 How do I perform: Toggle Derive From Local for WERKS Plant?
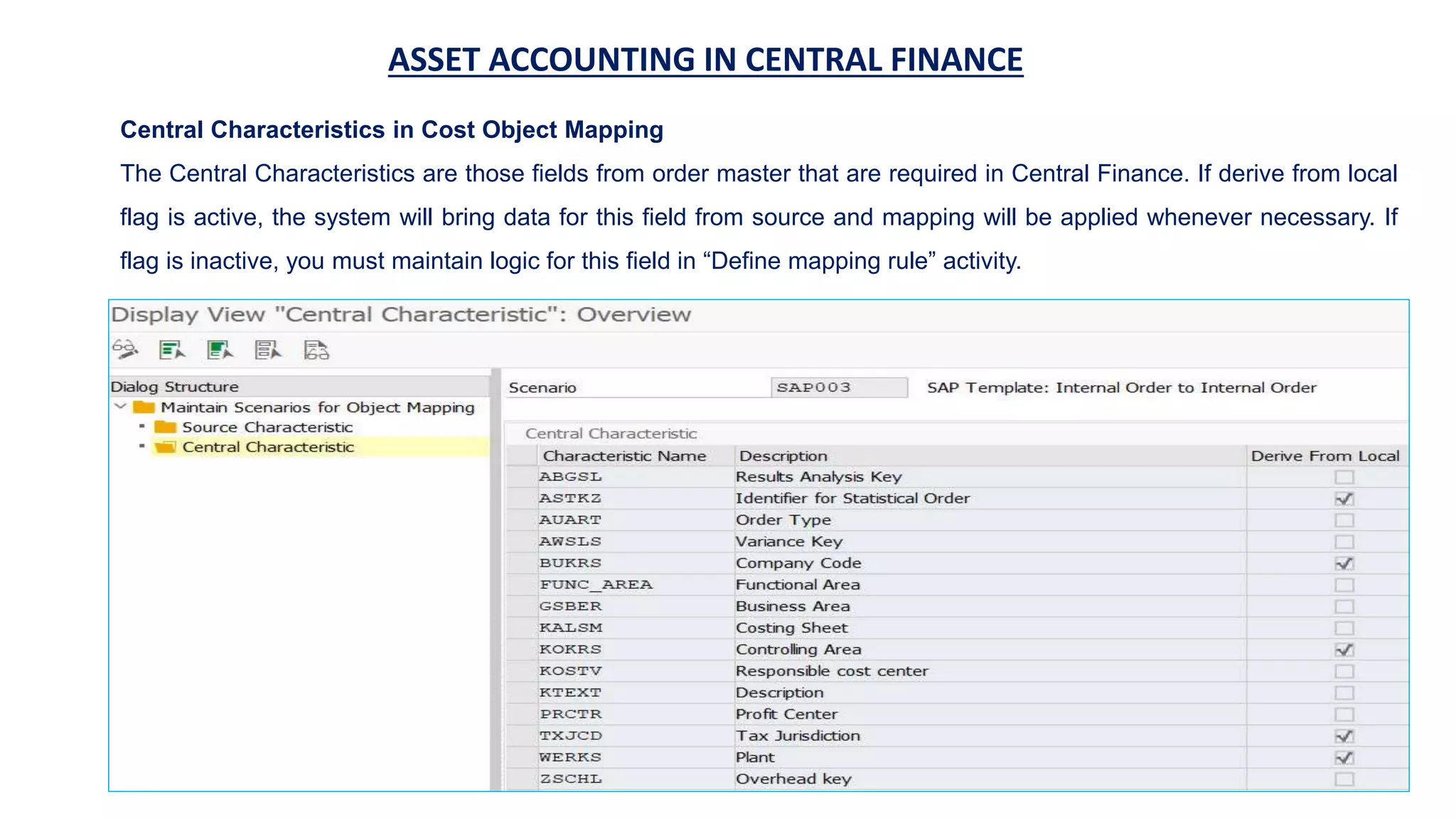coord(1344,757)
